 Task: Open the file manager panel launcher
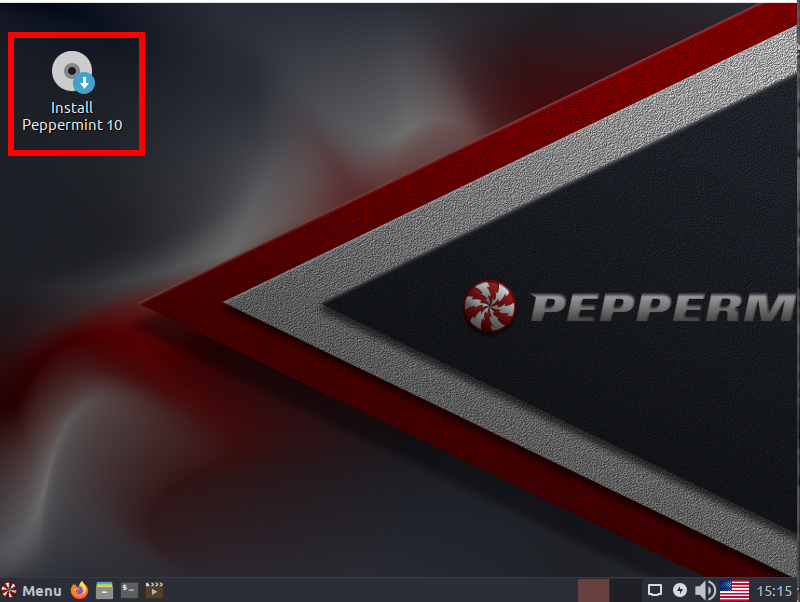105,590
